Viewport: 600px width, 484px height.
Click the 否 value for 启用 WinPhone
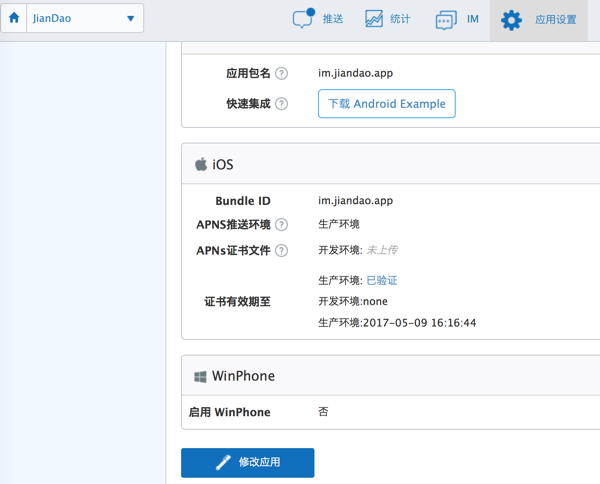tap(323, 412)
